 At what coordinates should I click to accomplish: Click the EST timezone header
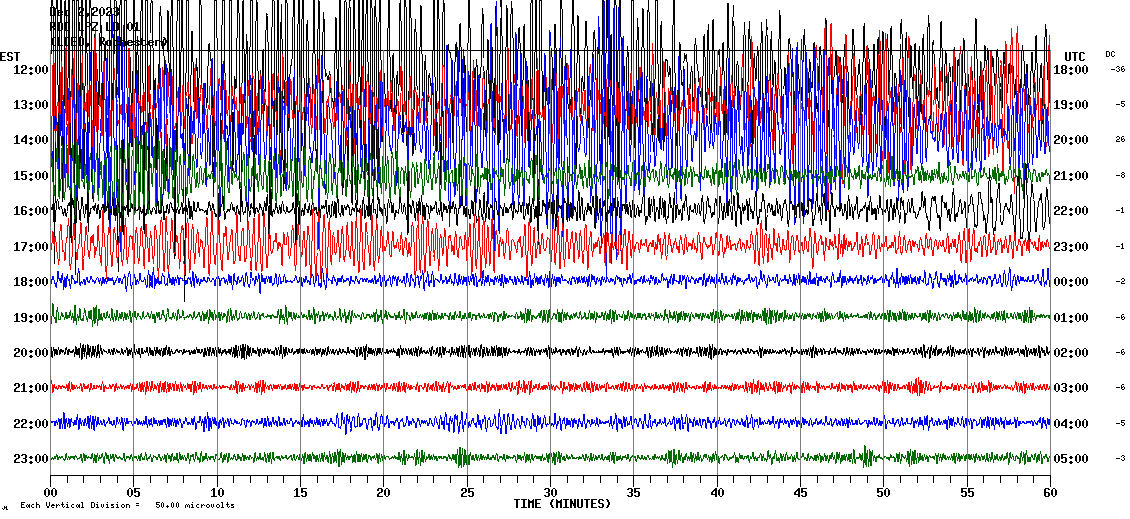10,56
